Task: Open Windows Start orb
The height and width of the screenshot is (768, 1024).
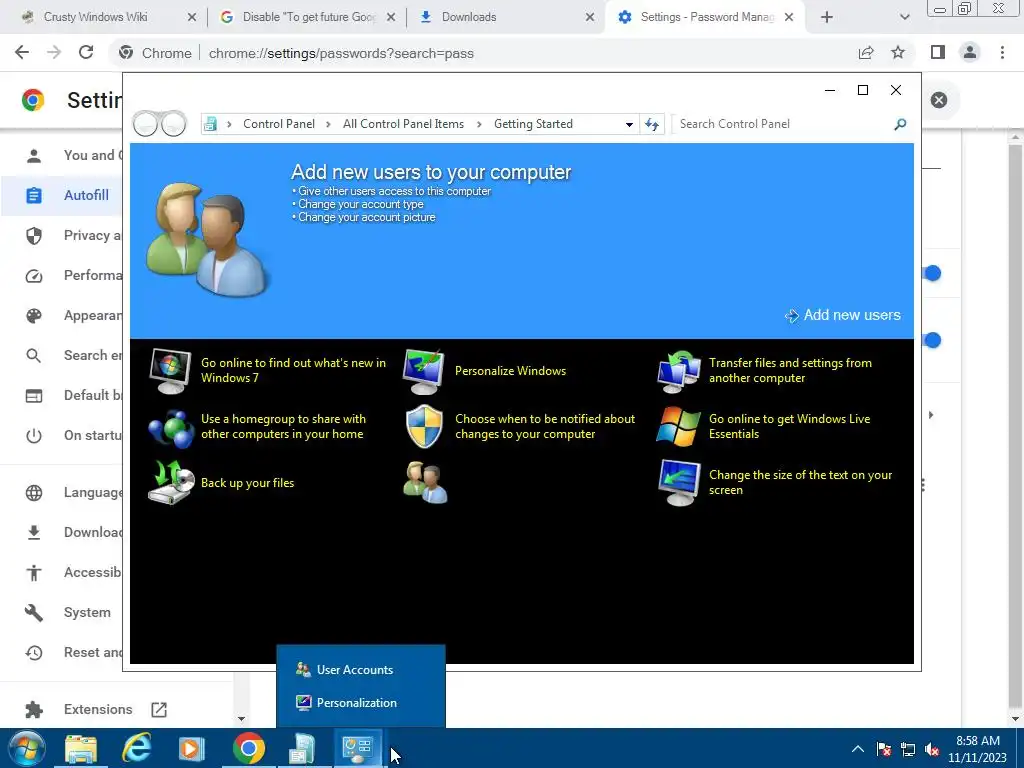Action: pos(25,748)
